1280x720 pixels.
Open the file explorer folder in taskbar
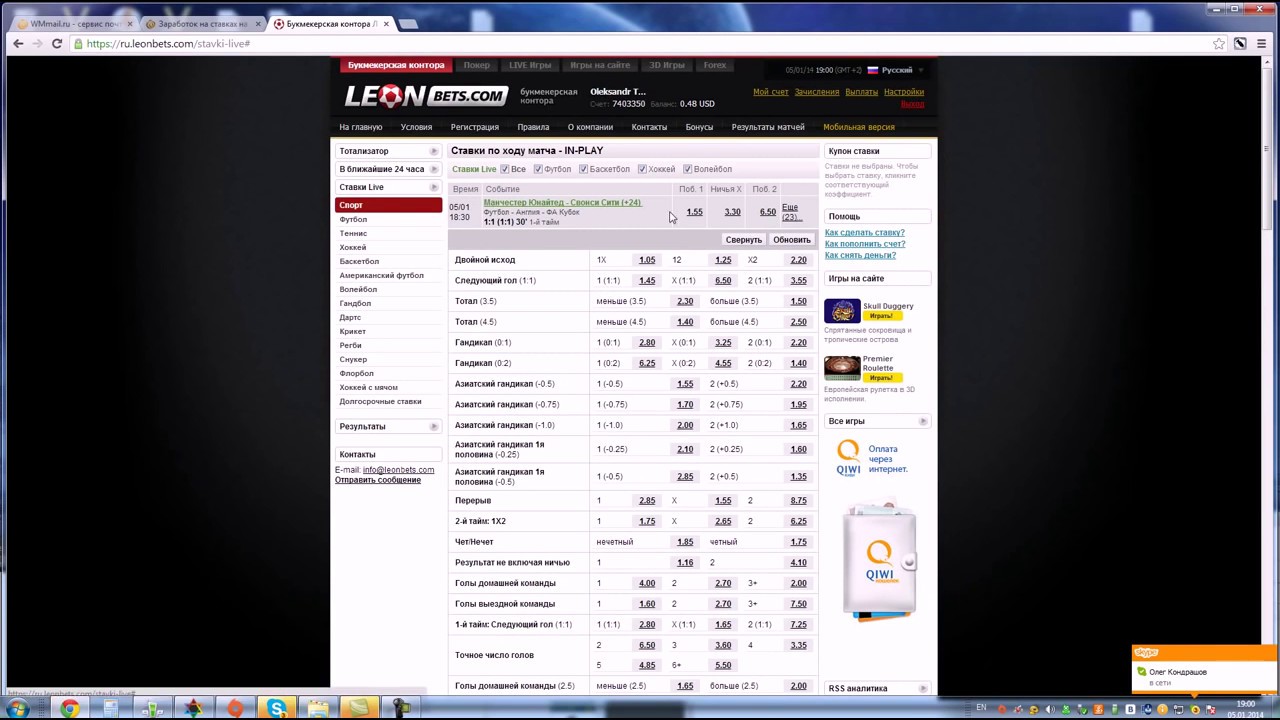318,709
